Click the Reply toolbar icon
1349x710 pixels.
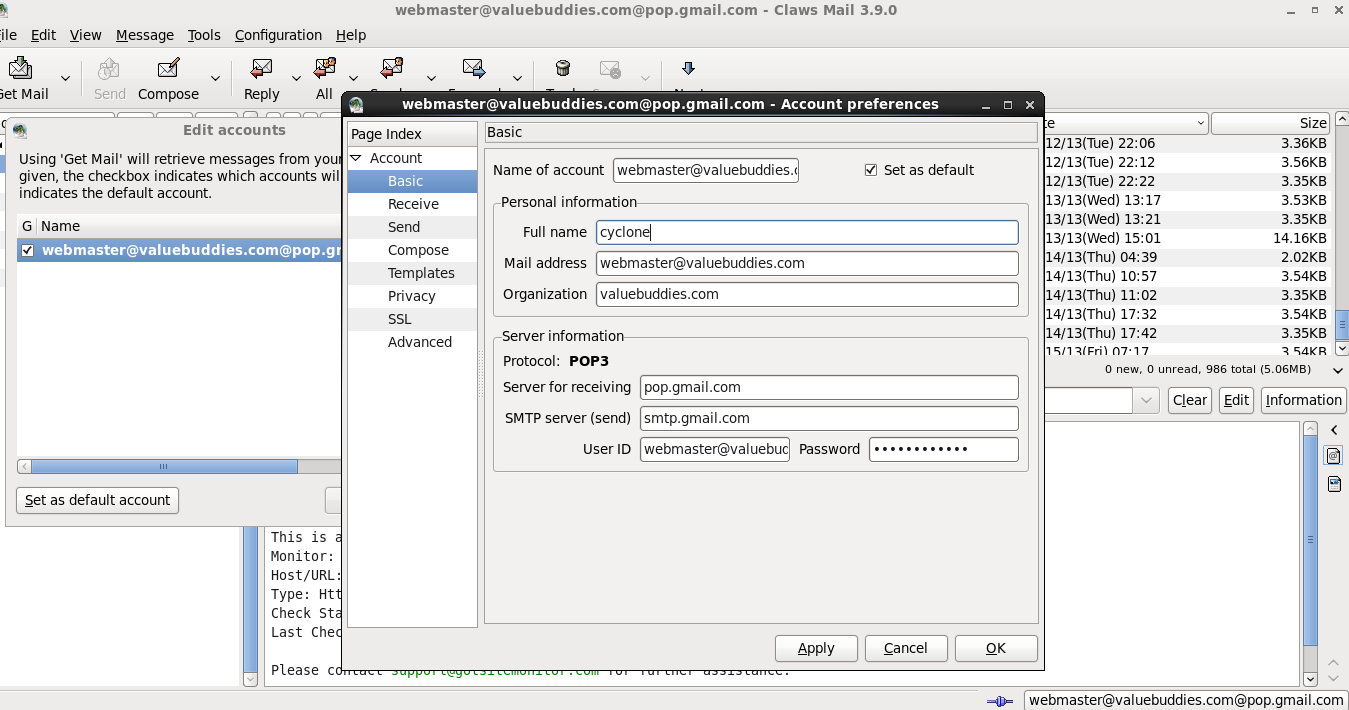pos(262,68)
